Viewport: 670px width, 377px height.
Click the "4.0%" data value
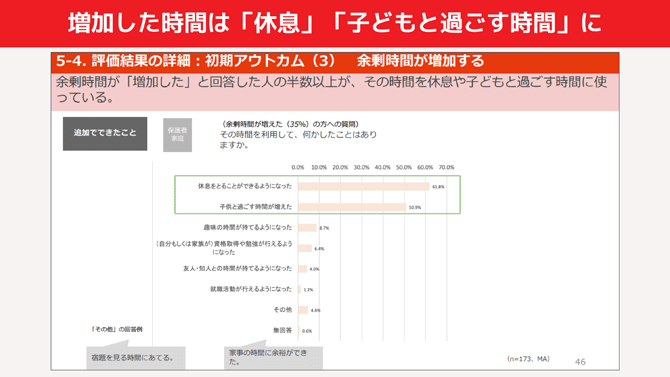tap(314, 269)
